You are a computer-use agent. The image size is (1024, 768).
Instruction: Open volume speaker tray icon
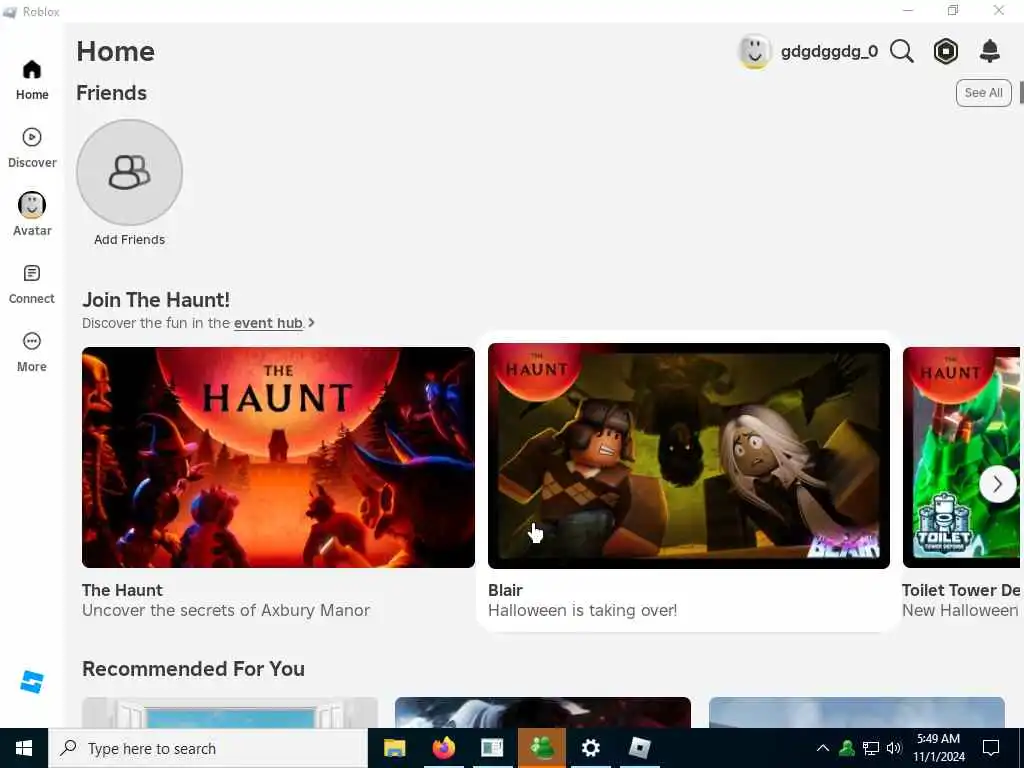click(x=894, y=748)
